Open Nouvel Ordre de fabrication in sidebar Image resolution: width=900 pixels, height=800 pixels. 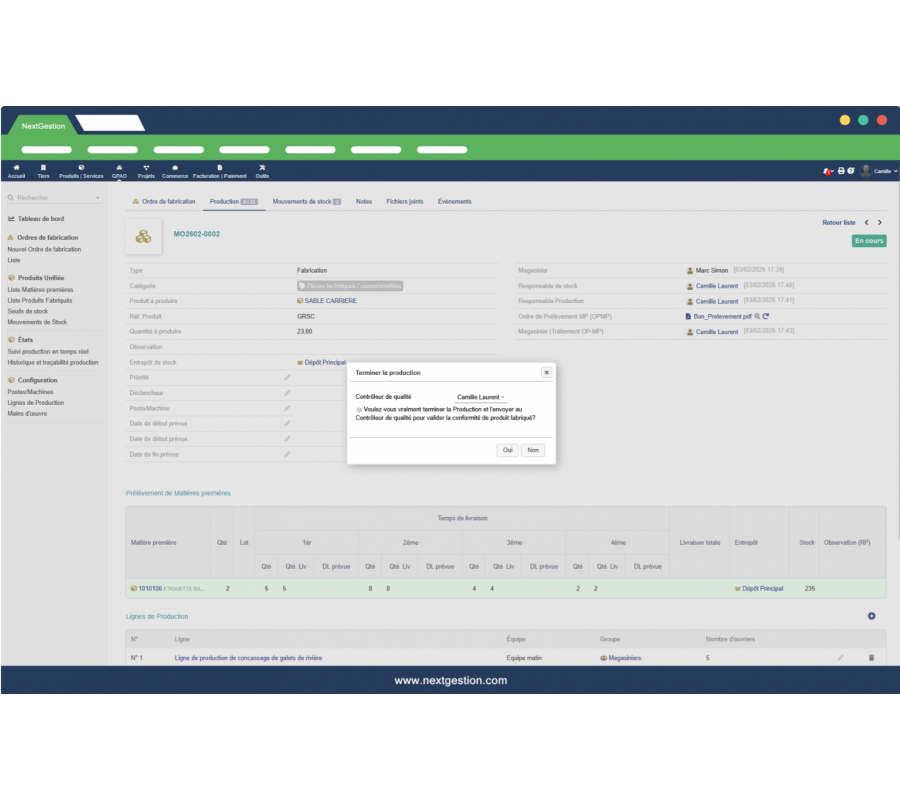coord(44,249)
